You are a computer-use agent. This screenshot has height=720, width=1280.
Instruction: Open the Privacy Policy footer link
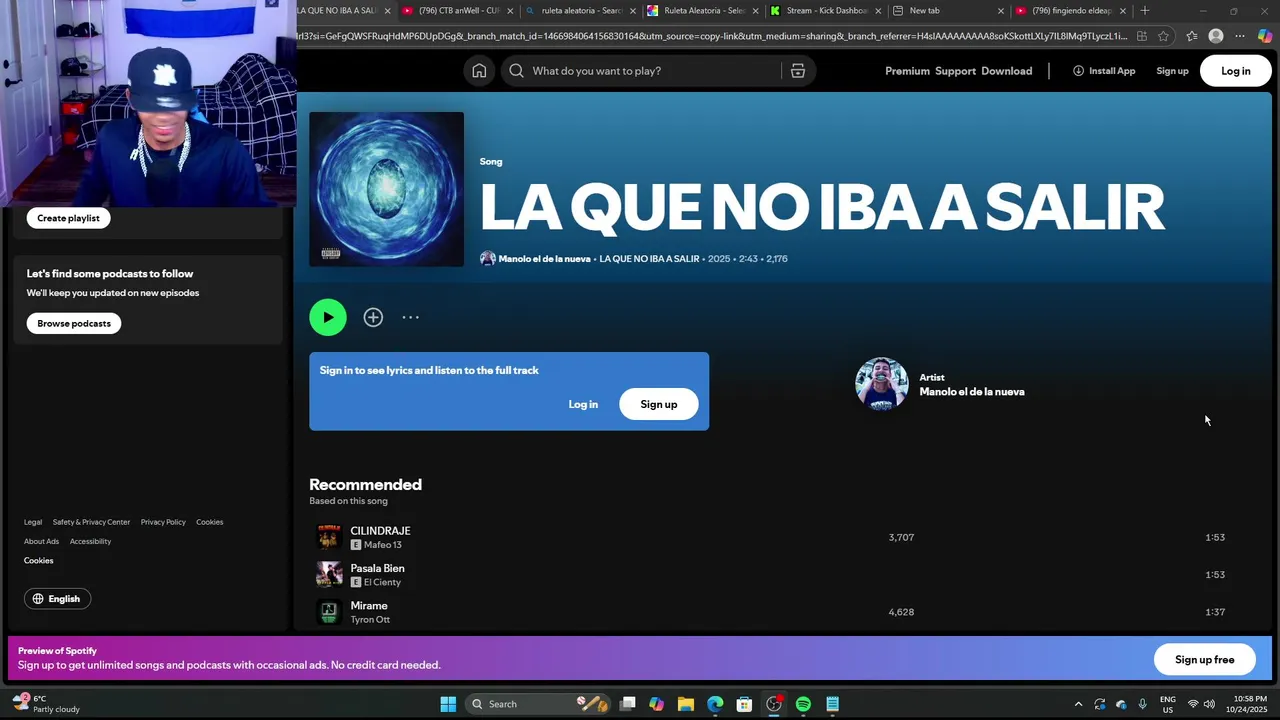pos(163,522)
